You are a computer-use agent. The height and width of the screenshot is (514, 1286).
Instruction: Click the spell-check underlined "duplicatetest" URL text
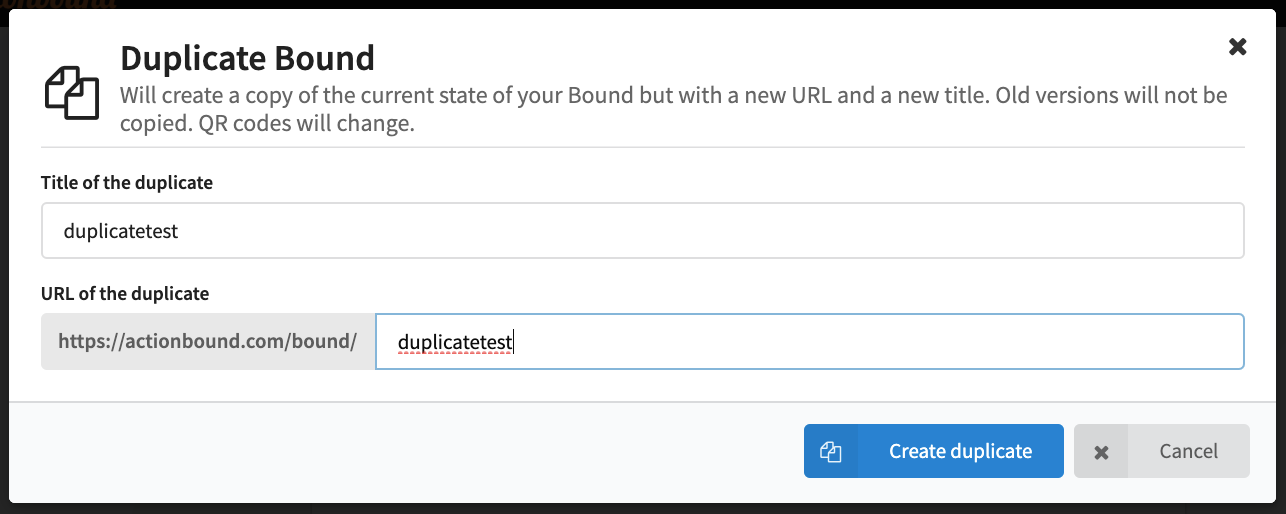click(x=454, y=343)
